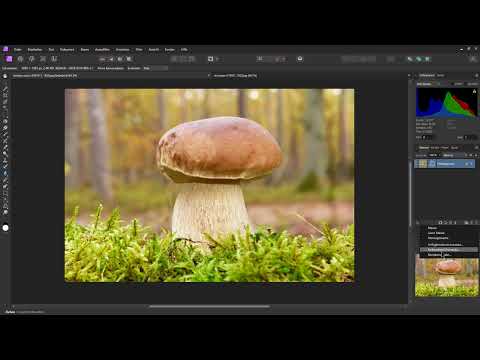
Task: Click the navigator mushroom preview thumbnail
Action: pos(447,276)
